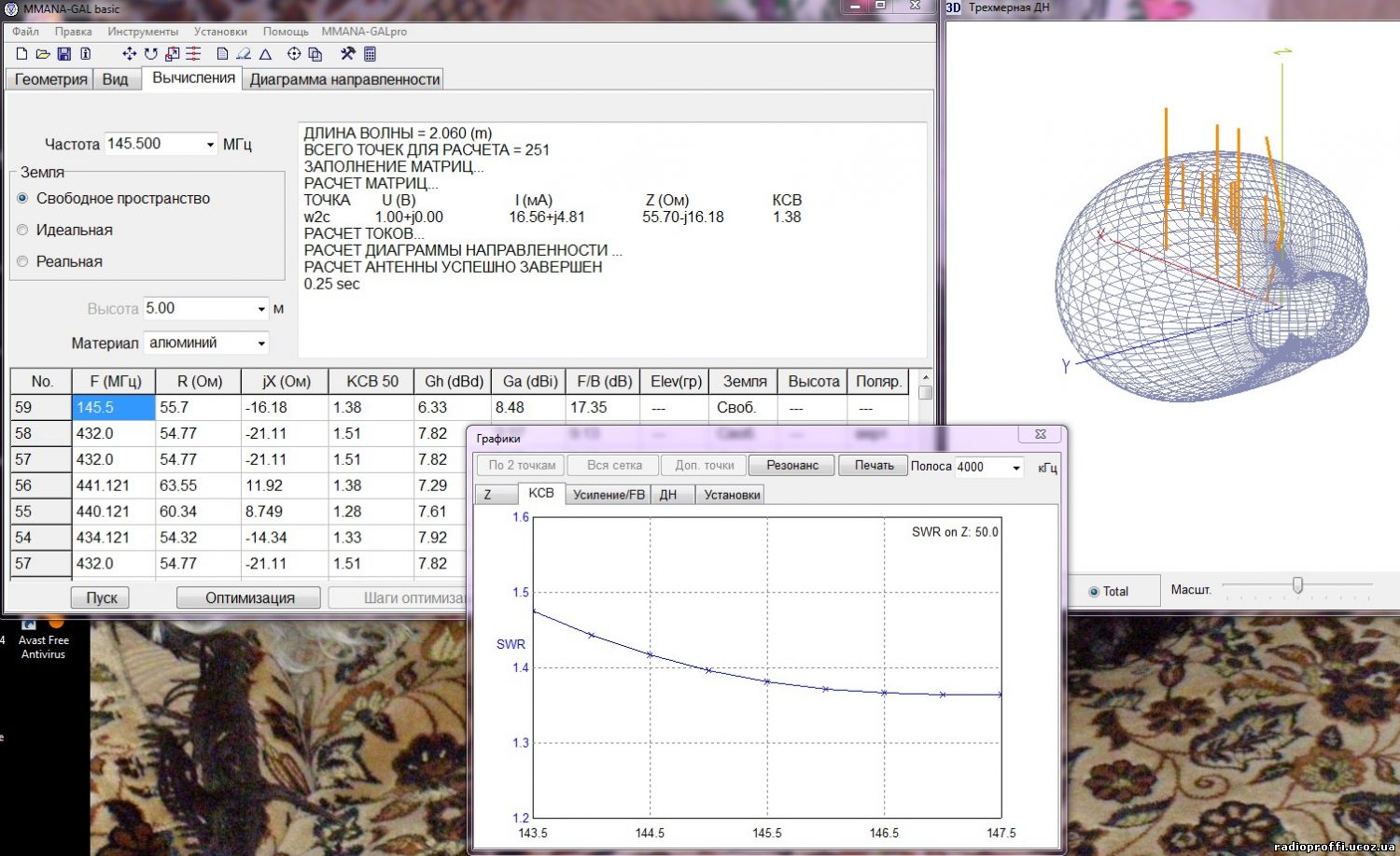Click the hammer and tools options icon

(x=348, y=54)
